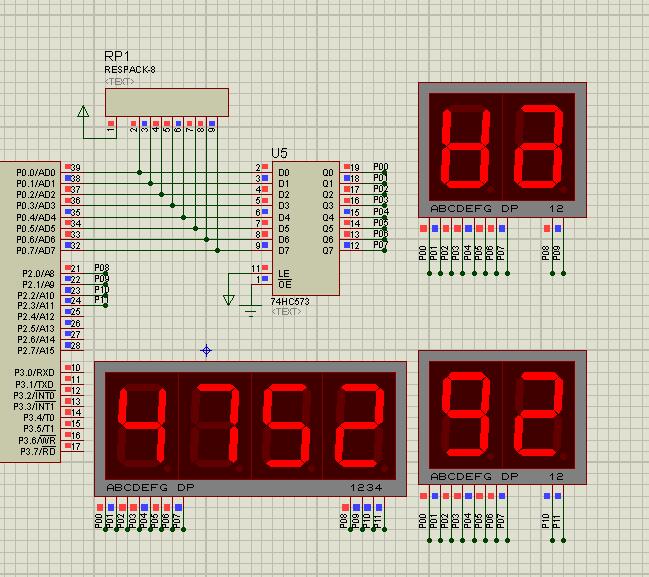Click net label P11 beside P2.3 pin
649x577 pixels.
102,299
